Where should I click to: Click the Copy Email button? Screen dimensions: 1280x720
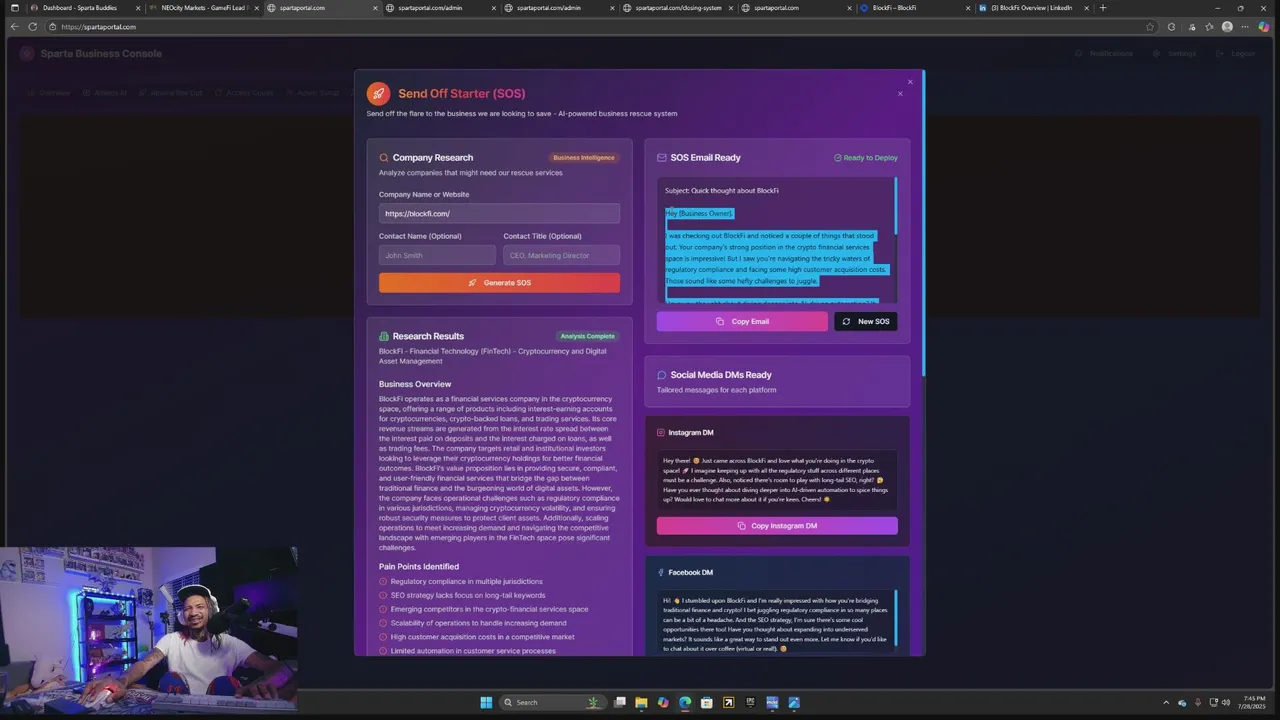[x=742, y=321]
